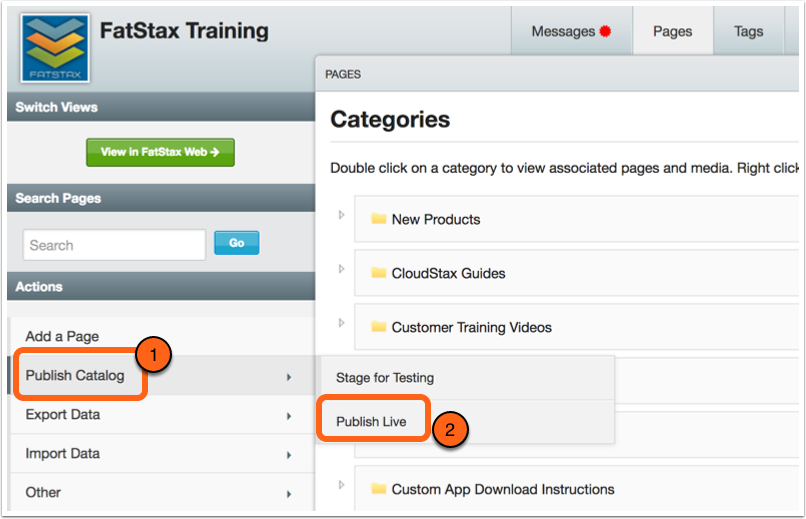Viewport: 806px width, 519px height.
Task: Click the CloudStax Guides category name
Action: [448, 273]
